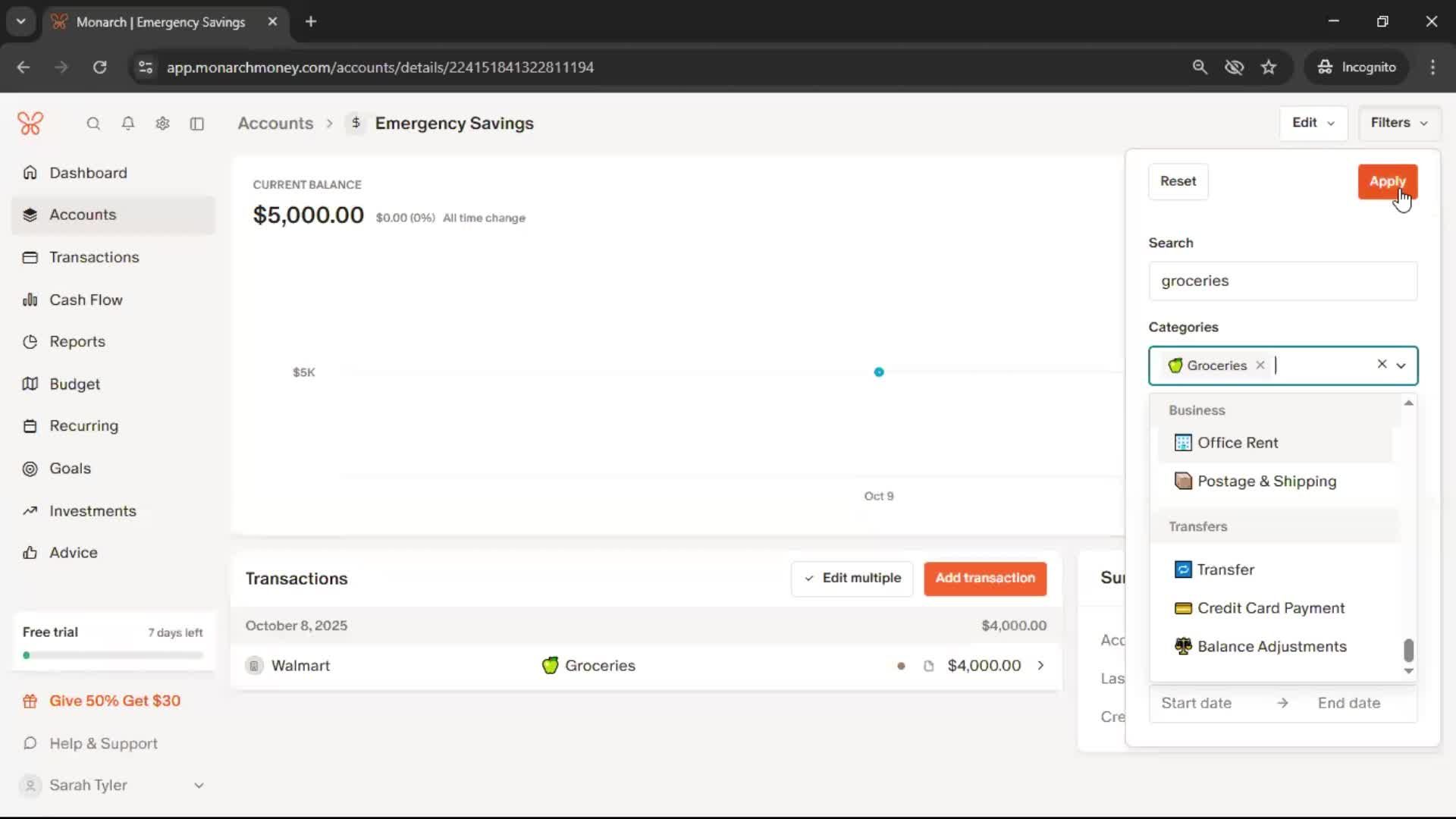
Task: Click the Walmart merchant icon
Action: click(255, 666)
